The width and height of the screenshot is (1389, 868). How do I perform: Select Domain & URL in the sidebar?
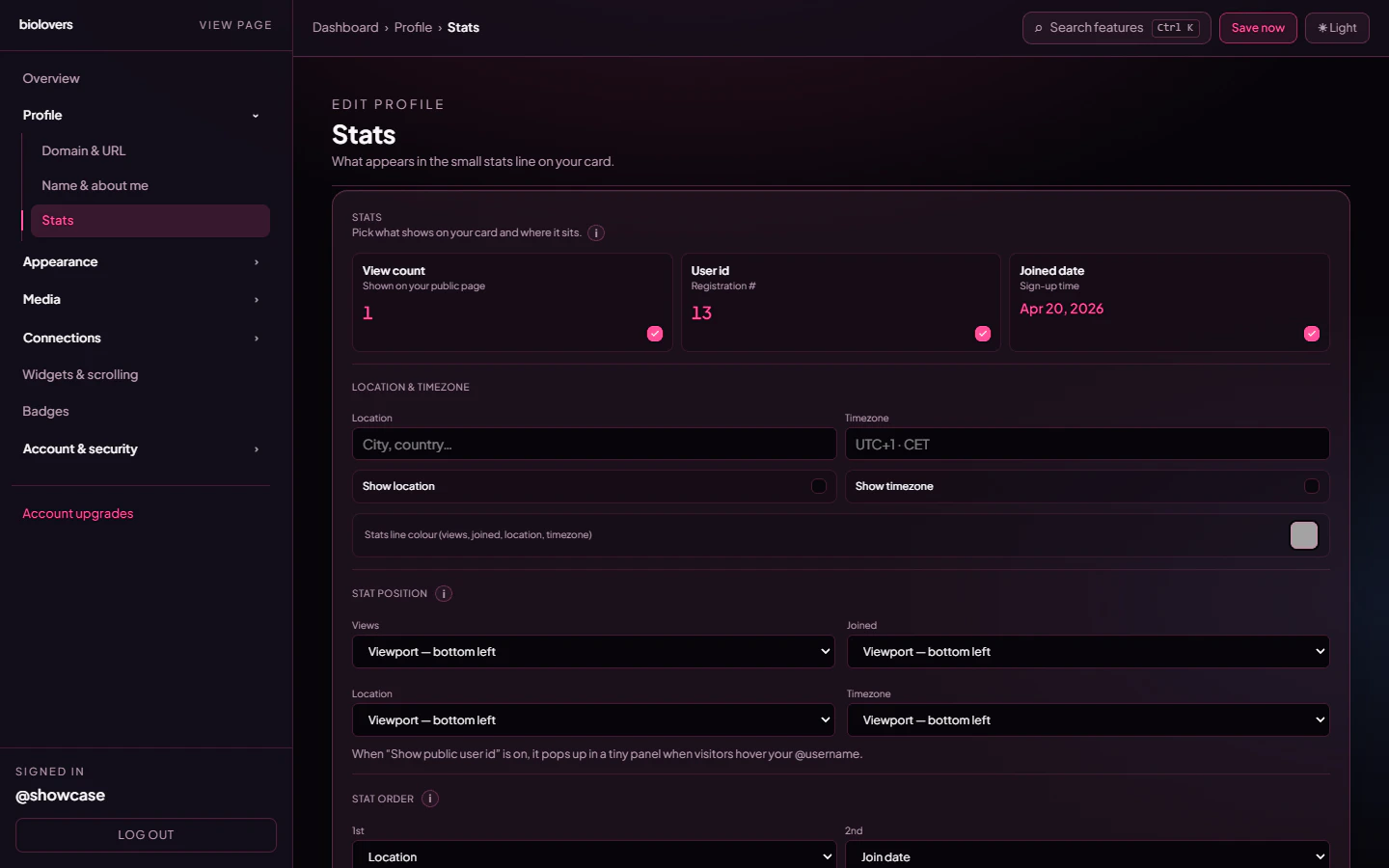84,150
